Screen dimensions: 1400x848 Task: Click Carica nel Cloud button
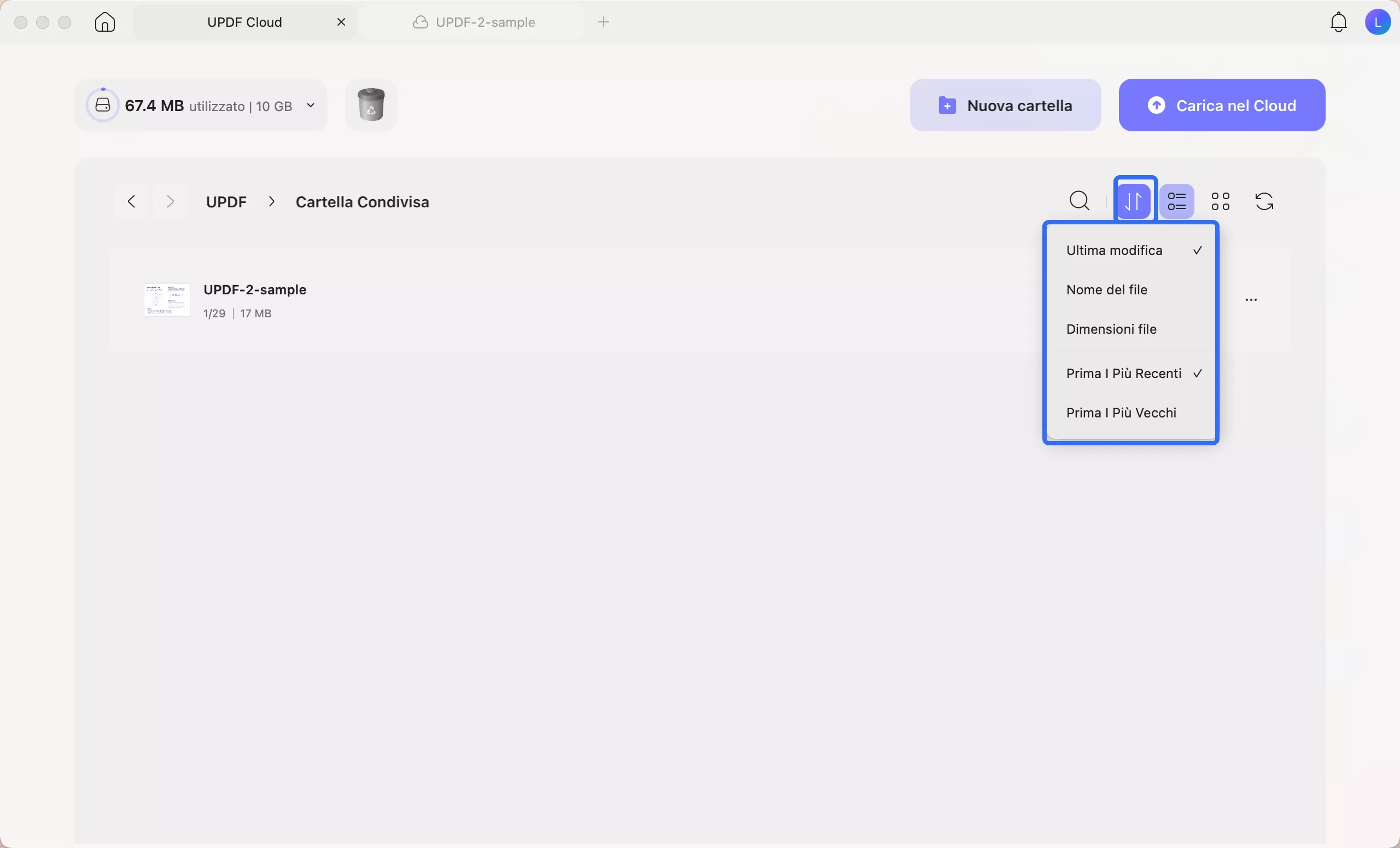[x=1221, y=105]
